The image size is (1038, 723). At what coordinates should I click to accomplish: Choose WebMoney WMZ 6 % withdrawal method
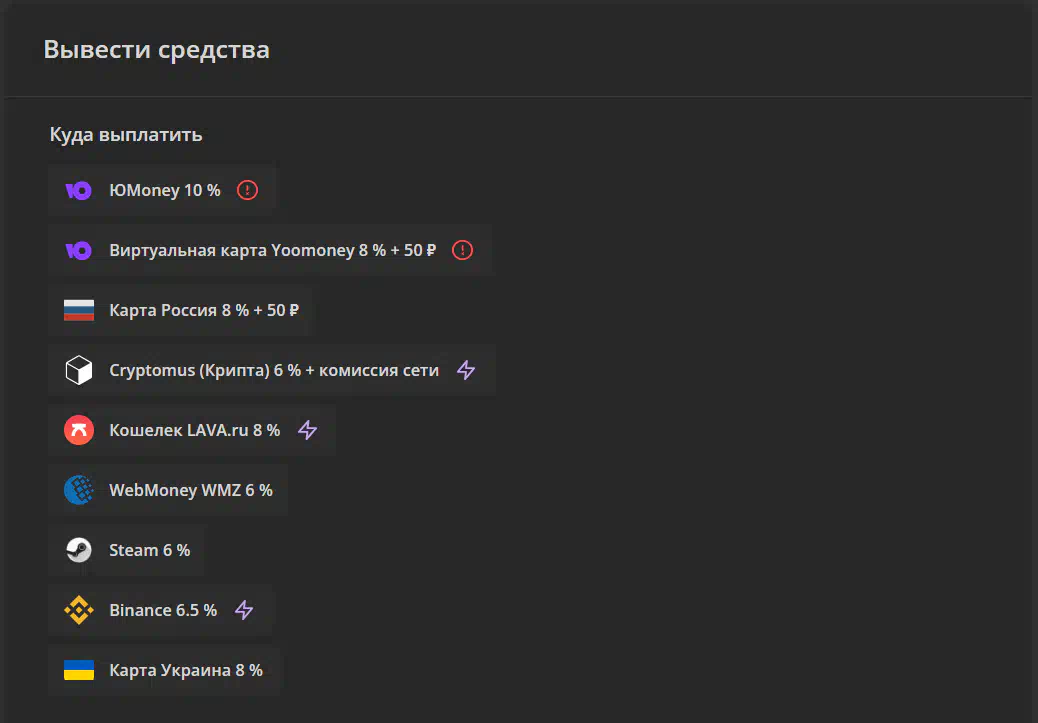[168, 490]
